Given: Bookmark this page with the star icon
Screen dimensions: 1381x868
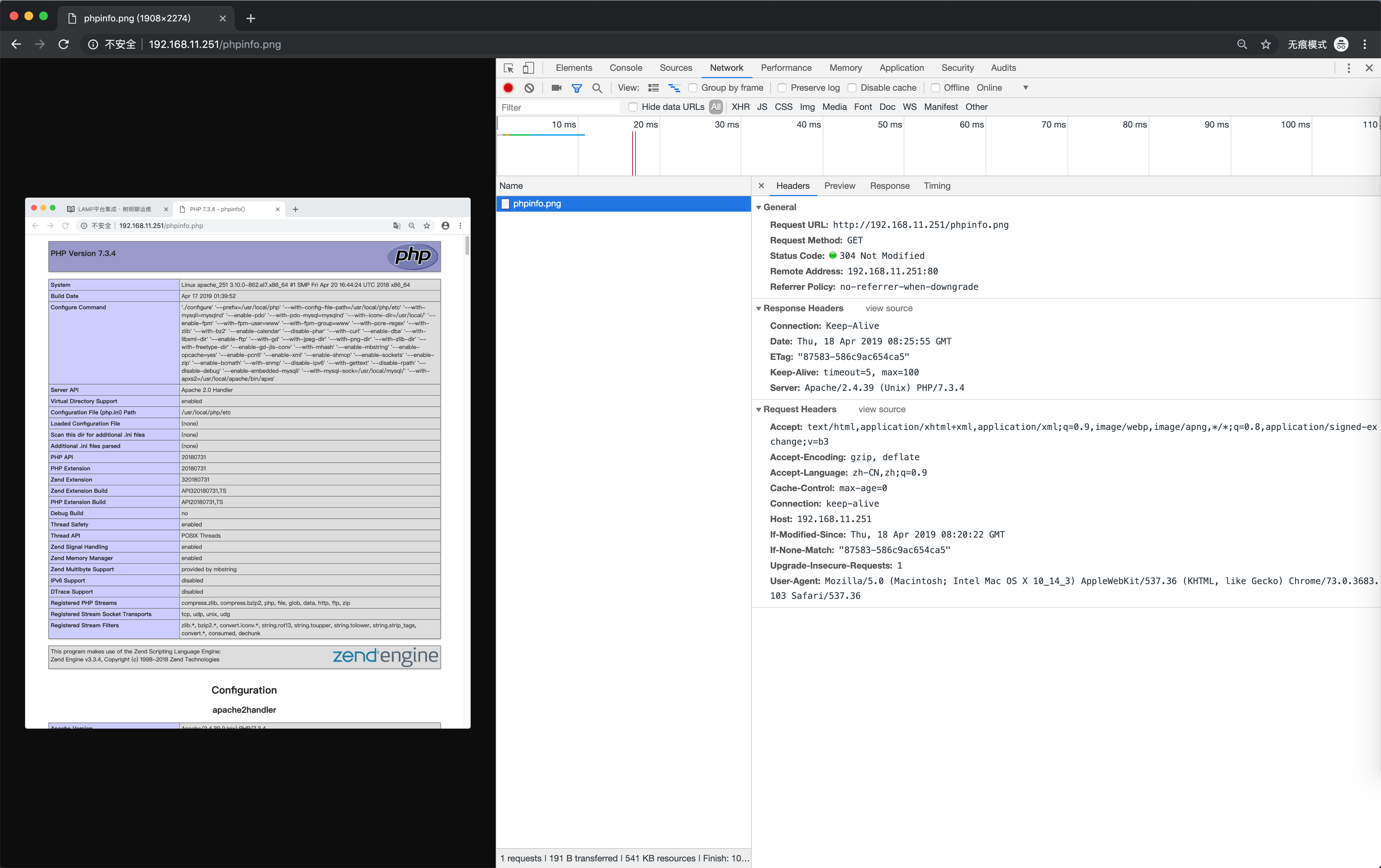Looking at the screenshot, I should pos(1266,44).
